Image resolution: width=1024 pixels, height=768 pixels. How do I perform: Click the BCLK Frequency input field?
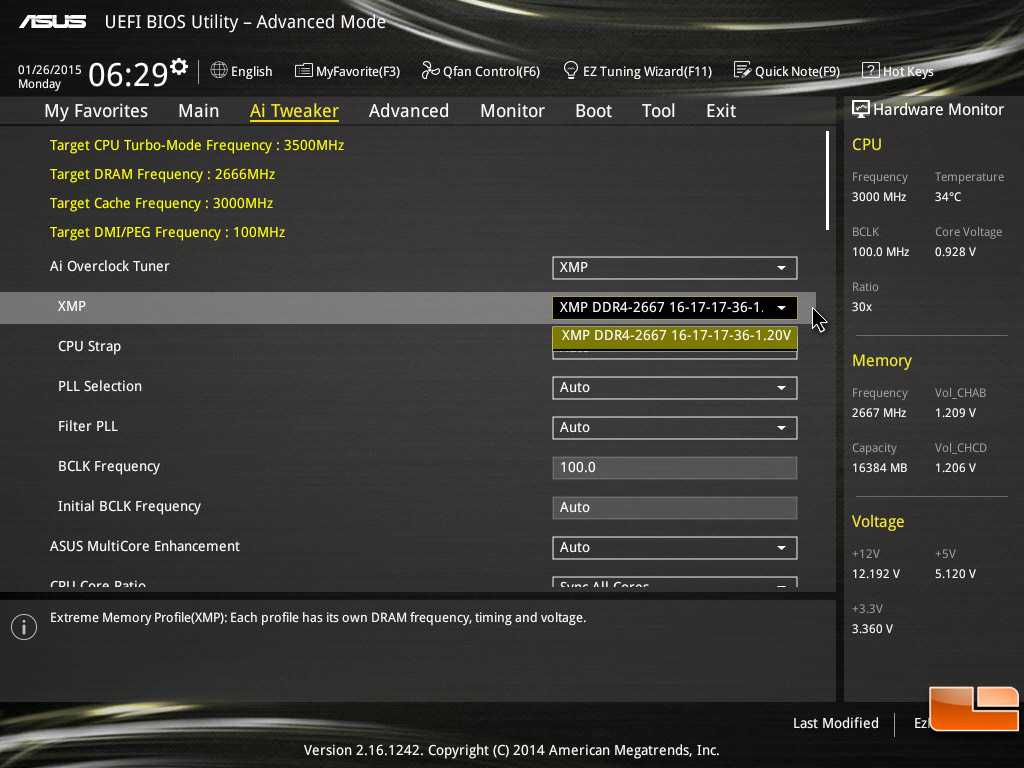(675, 468)
